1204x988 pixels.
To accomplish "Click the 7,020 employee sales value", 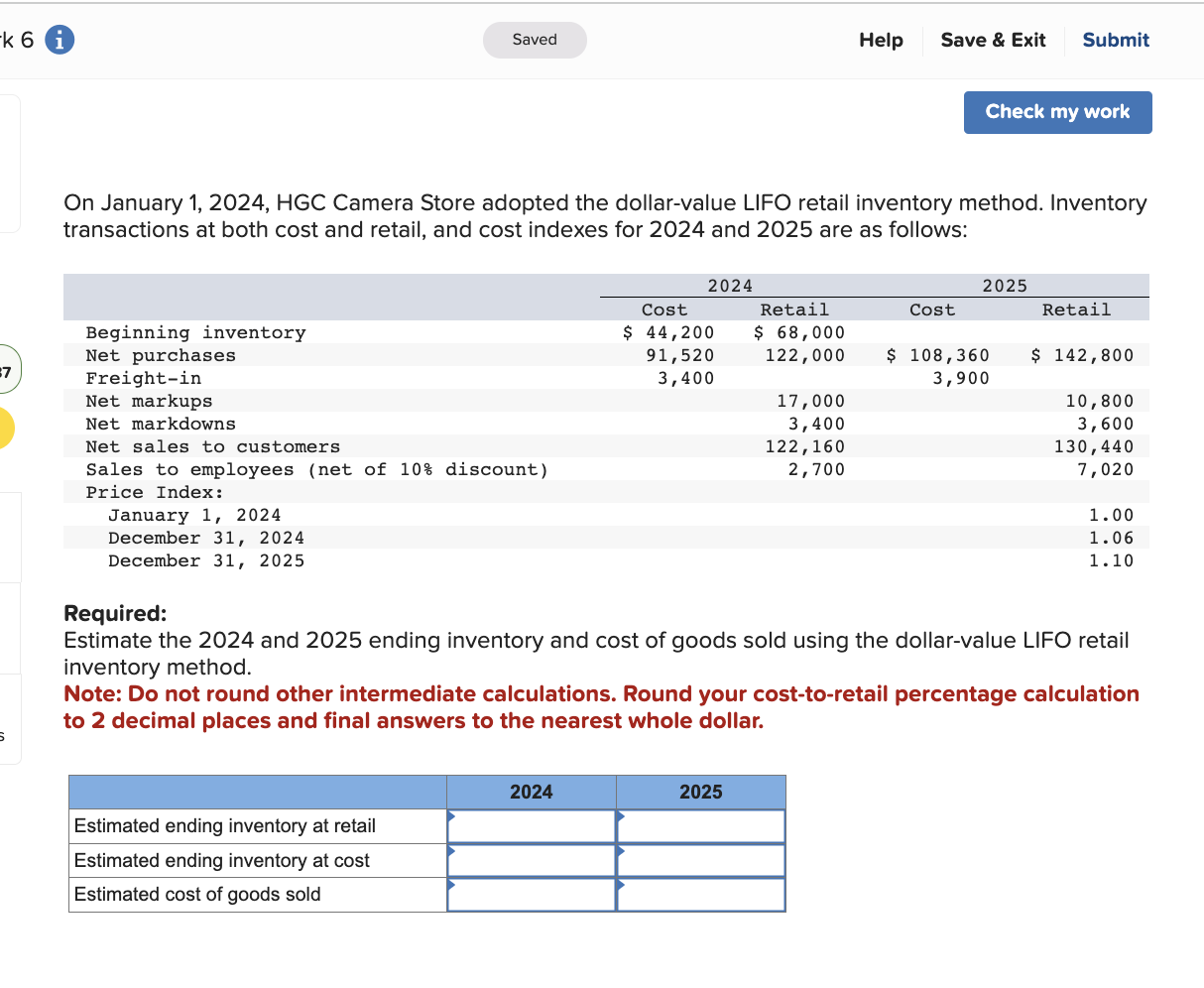I will pyautogui.click(x=1106, y=469).
